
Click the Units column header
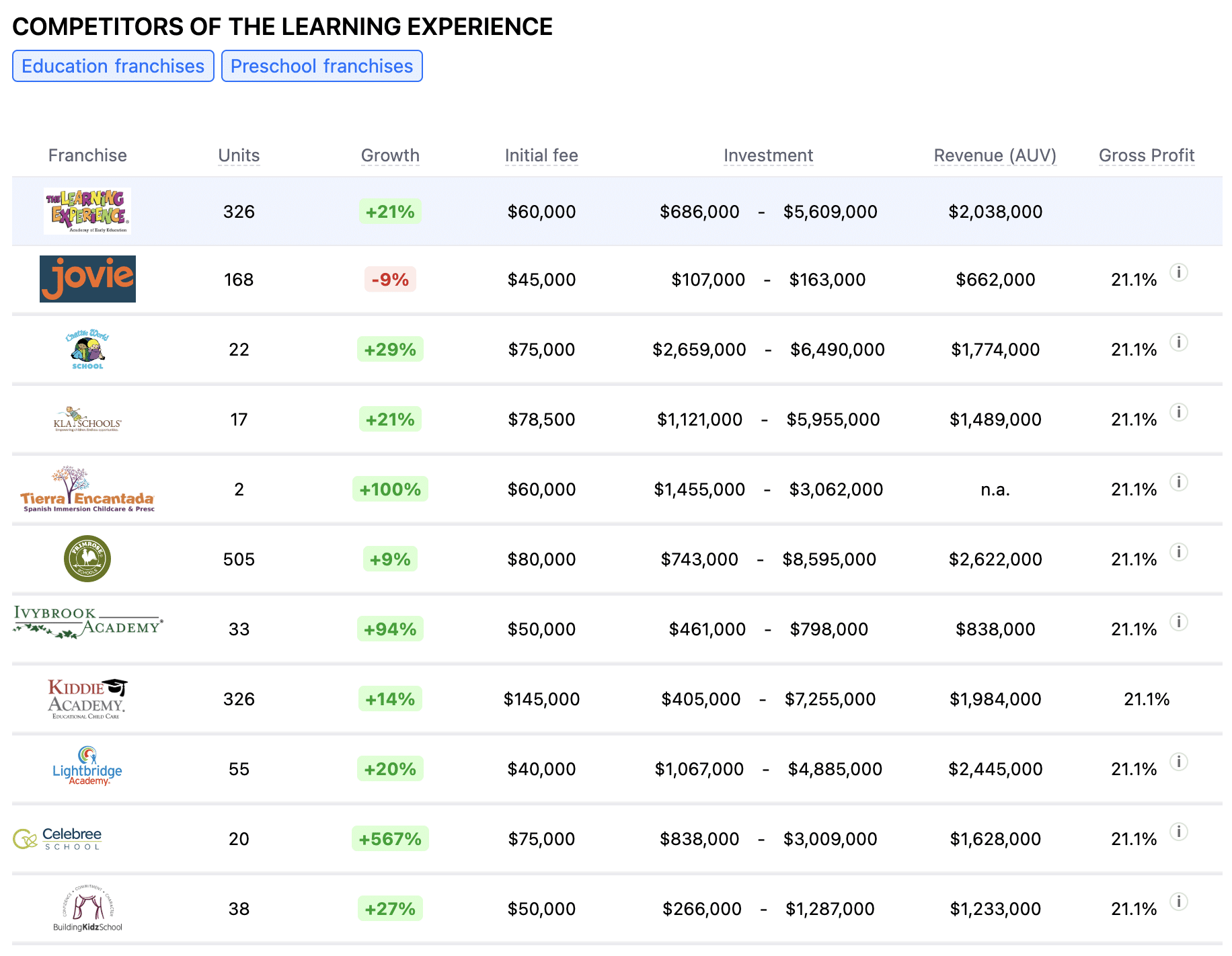(x=239, y=155)
